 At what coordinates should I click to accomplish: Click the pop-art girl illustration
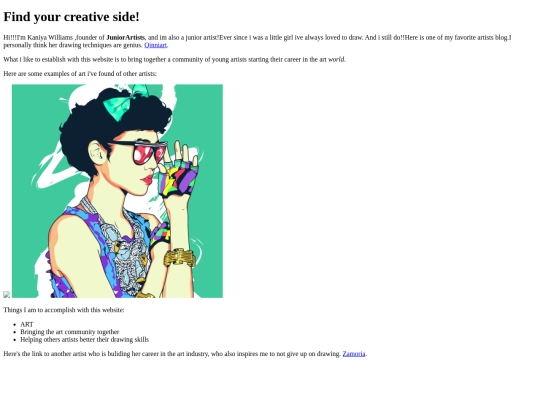pyautogui.click(x=117, y=191)
